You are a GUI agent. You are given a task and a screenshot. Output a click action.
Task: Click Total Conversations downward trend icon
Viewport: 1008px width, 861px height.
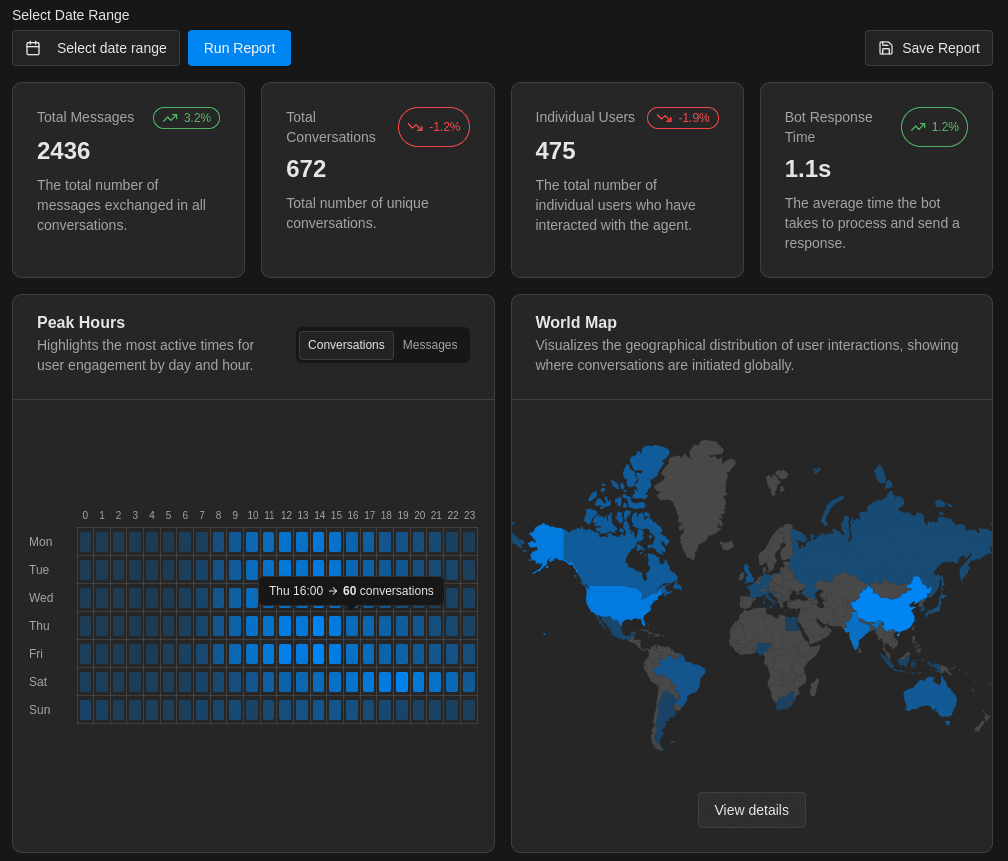tap(415, 127)
